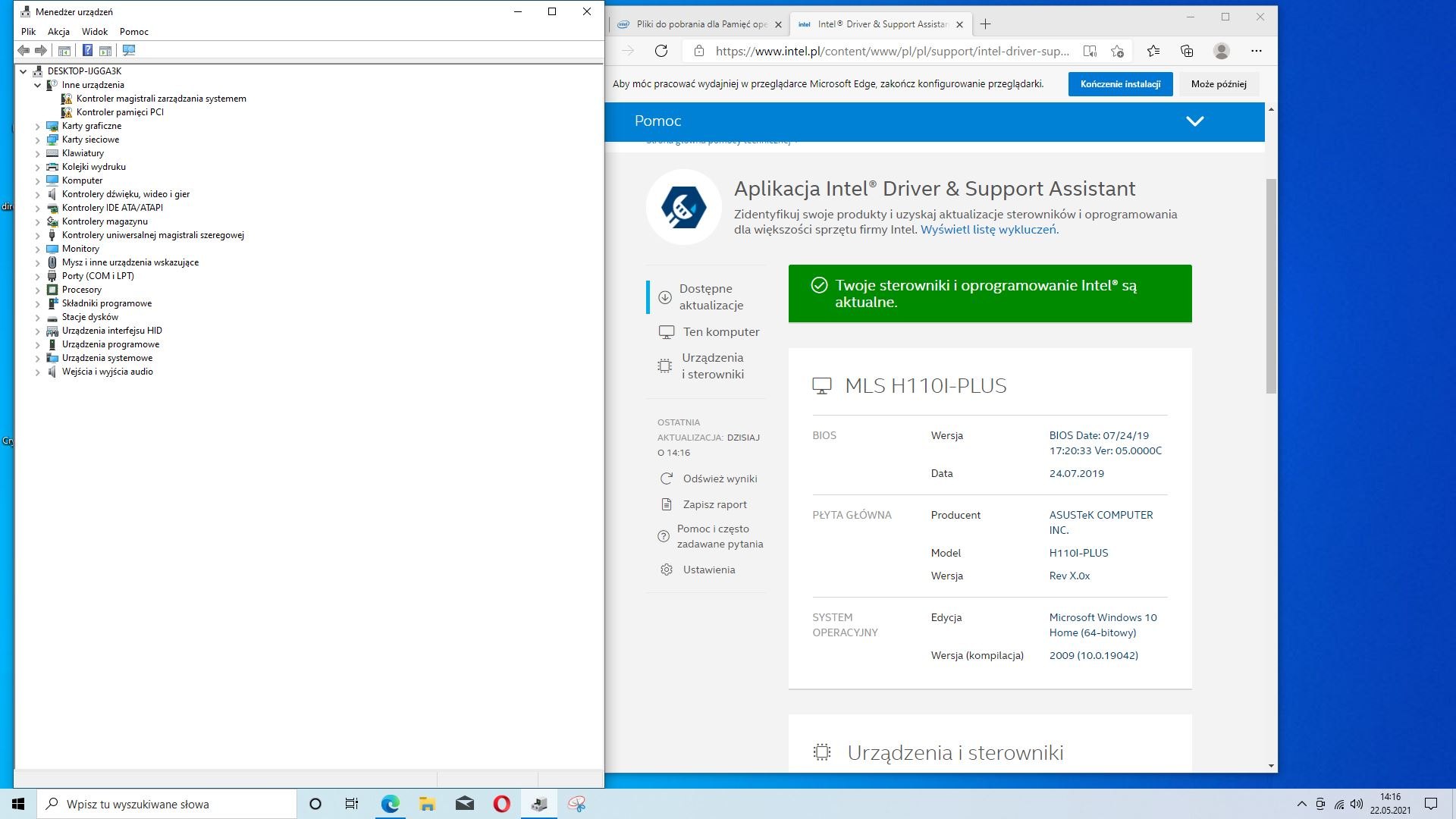Open the Widok menu
This screenshot has width=1456, height=819.
click(95, 32)
